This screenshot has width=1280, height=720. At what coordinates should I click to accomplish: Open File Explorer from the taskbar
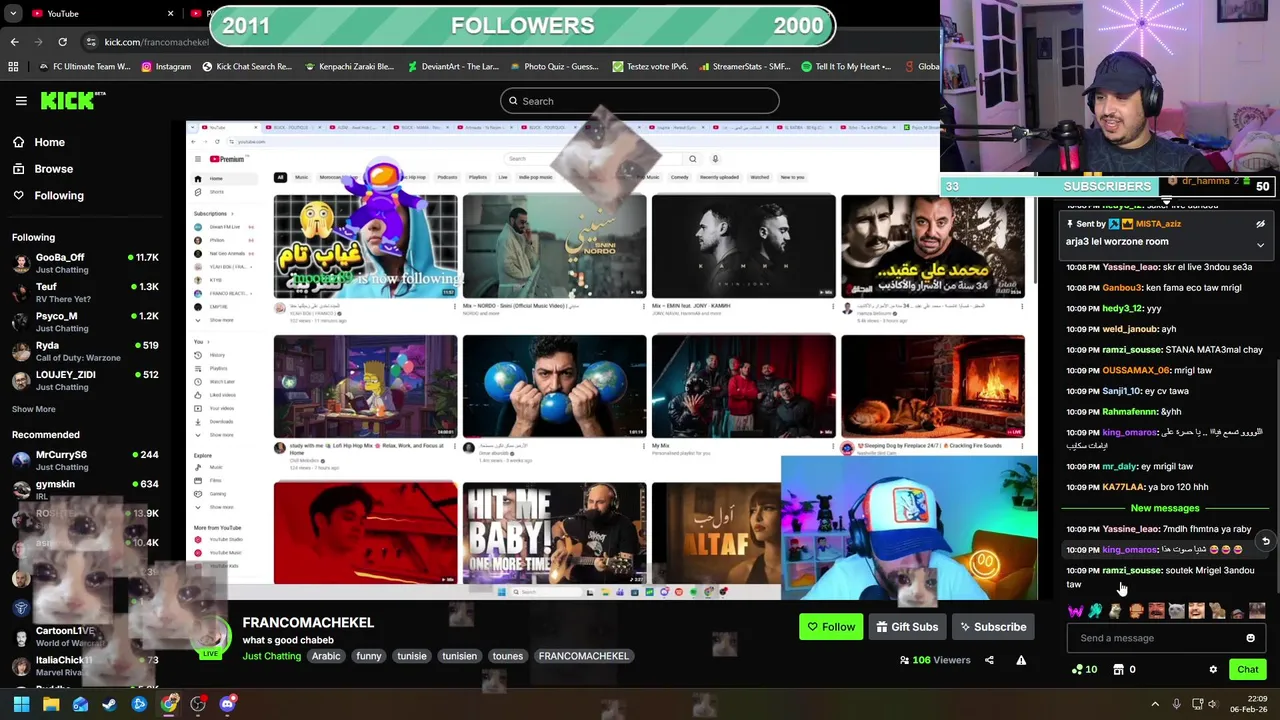coord(51,705)
